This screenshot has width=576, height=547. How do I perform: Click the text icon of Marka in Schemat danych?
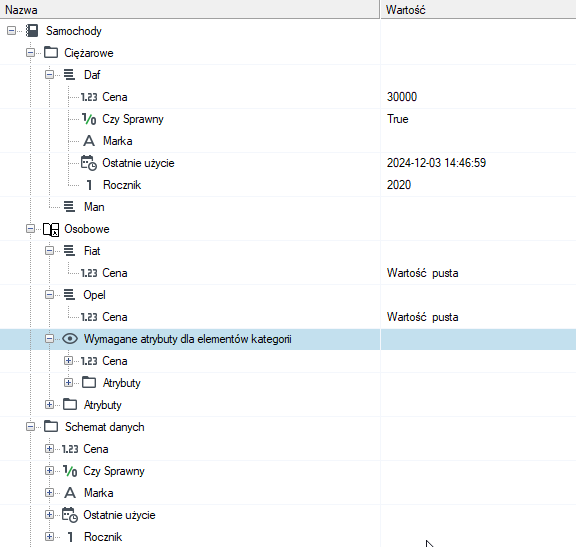(x=70, y=493)
